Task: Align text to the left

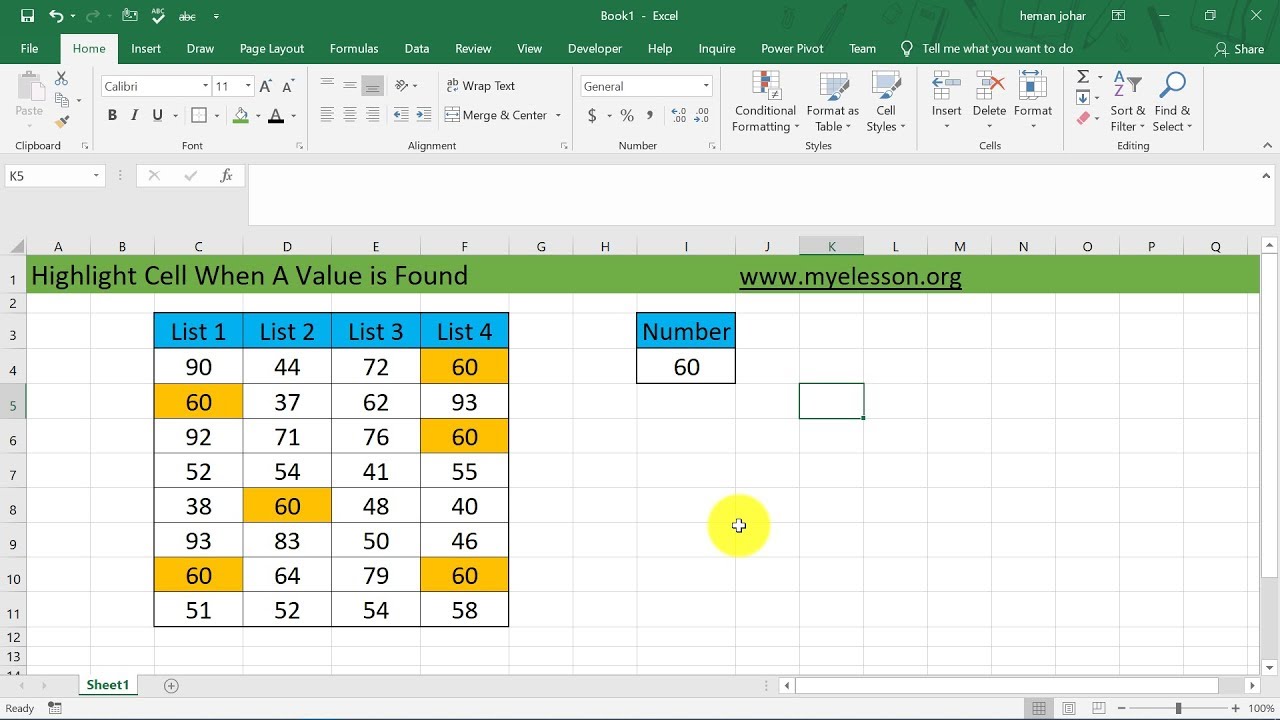Action: pyautogui.click(x=327, y=115)
